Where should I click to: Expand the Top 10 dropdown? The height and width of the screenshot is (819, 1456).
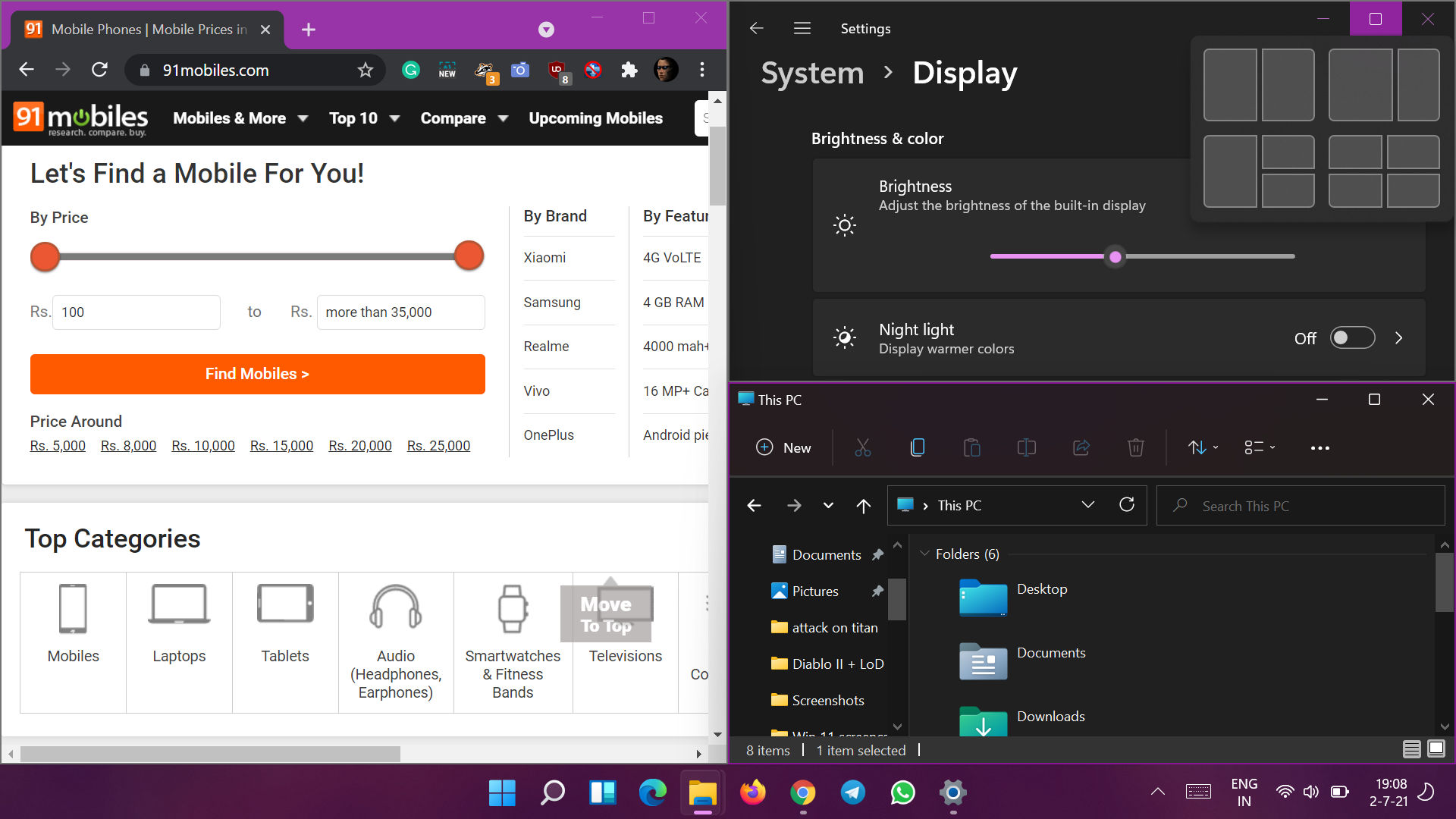click(x=364, y=118)
